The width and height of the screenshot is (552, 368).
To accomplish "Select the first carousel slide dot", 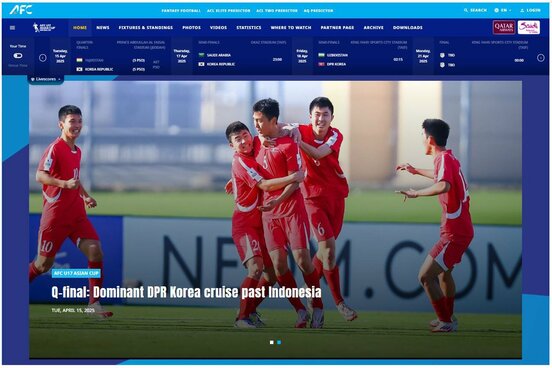I will pos(271,342).
